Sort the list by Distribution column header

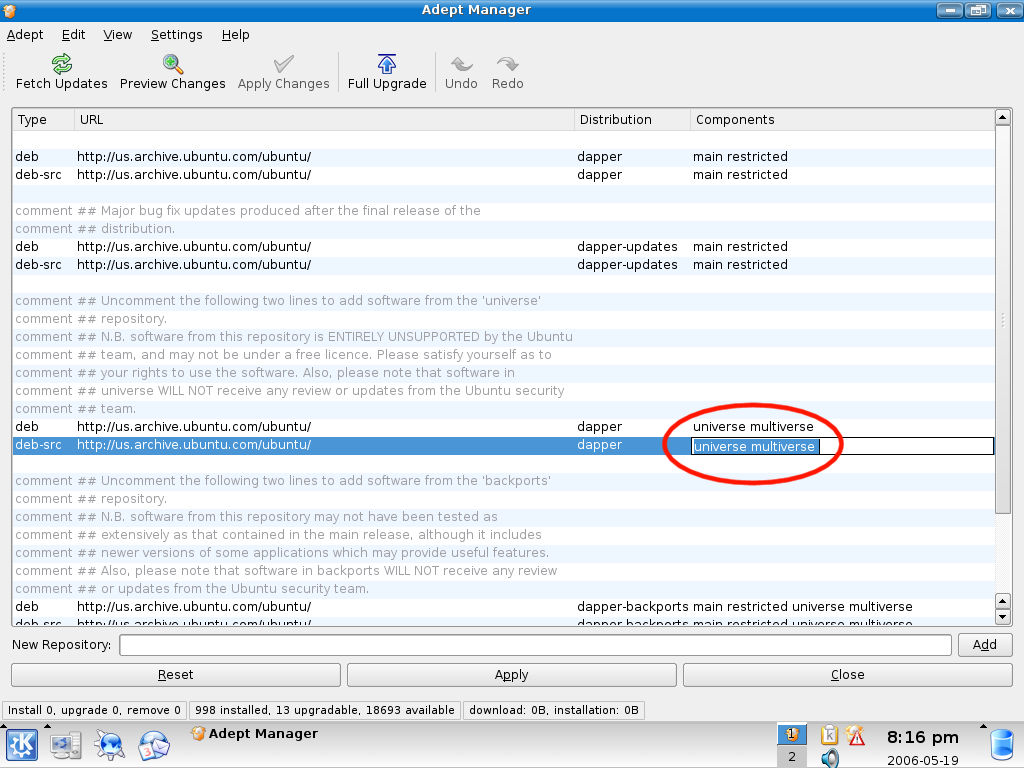click(x=631, y=119)
